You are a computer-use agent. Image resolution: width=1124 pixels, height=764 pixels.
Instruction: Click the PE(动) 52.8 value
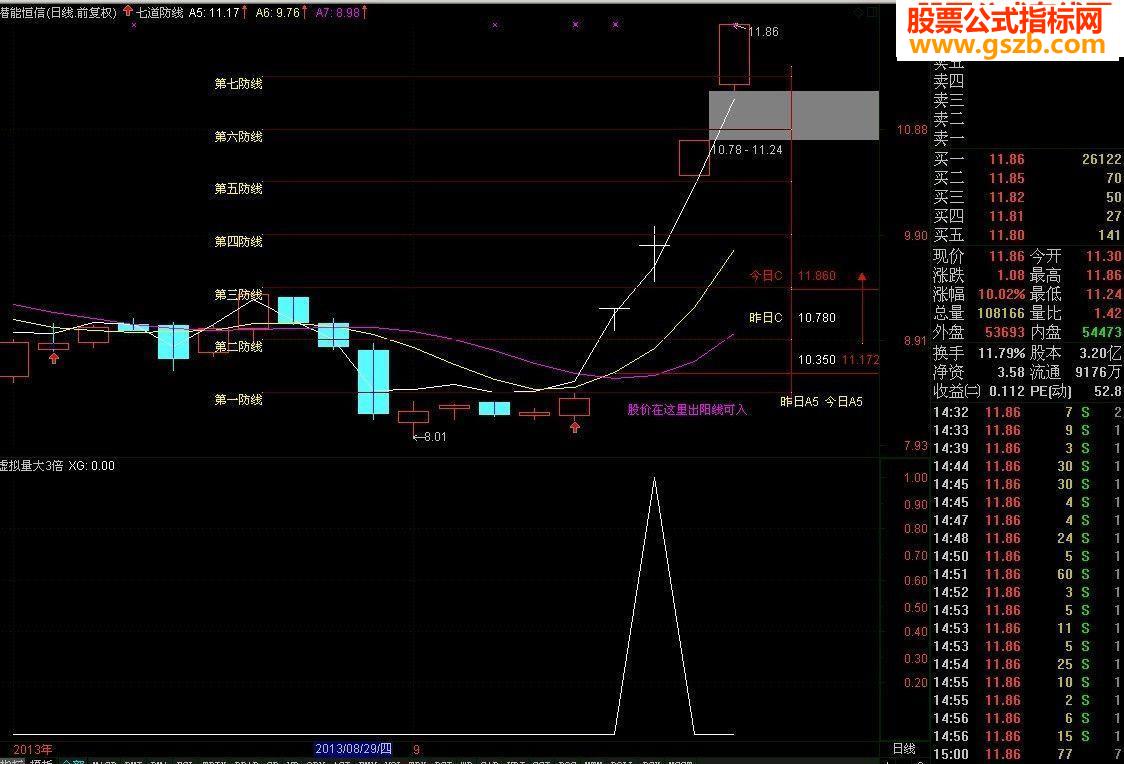(1108, 391)
